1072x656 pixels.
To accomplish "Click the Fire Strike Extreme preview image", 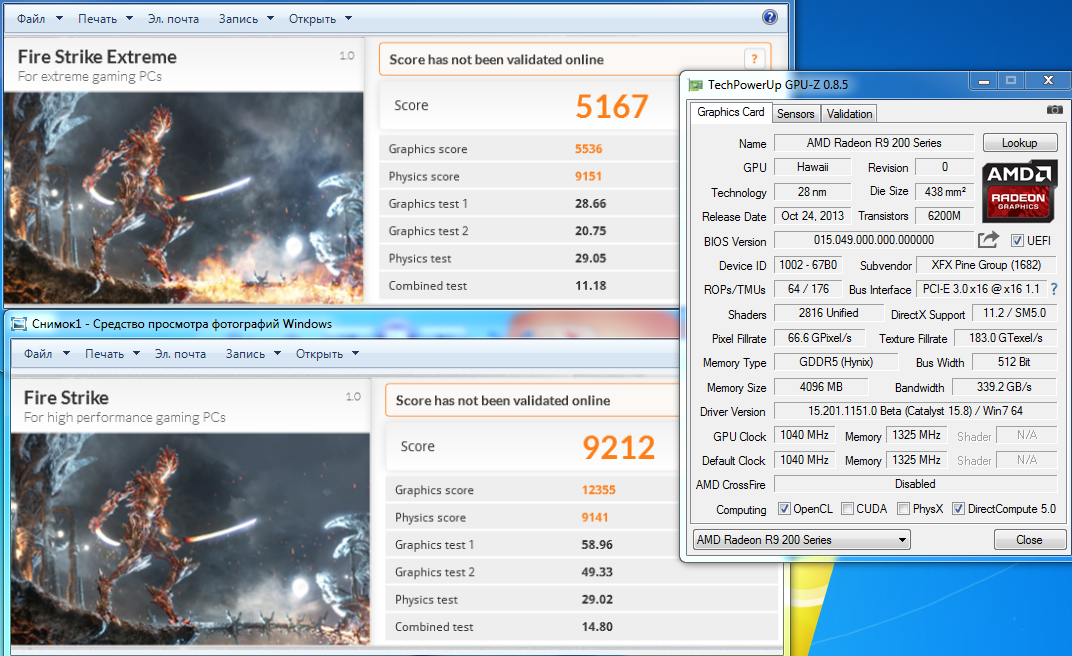I will point(183,198).
